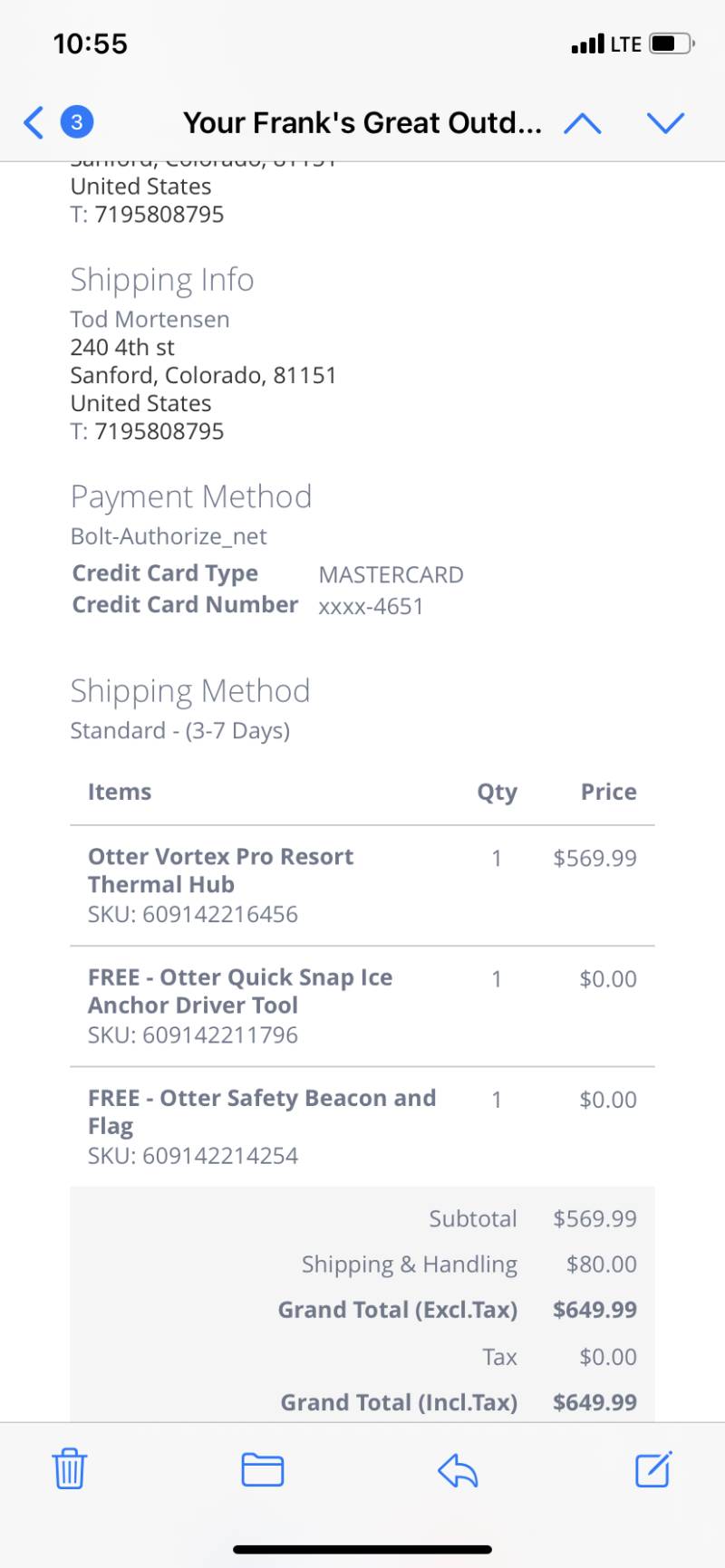Tap the home indicator bar
Screen dimensions: 725x1568
click(362, 1550)
